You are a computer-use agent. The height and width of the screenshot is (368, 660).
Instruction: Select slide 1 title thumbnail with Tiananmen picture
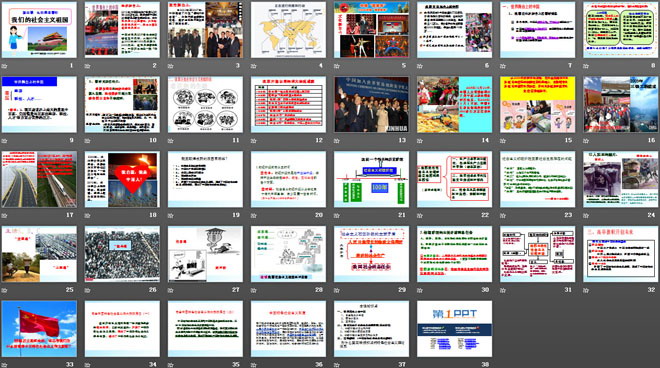tap(39, 30)
